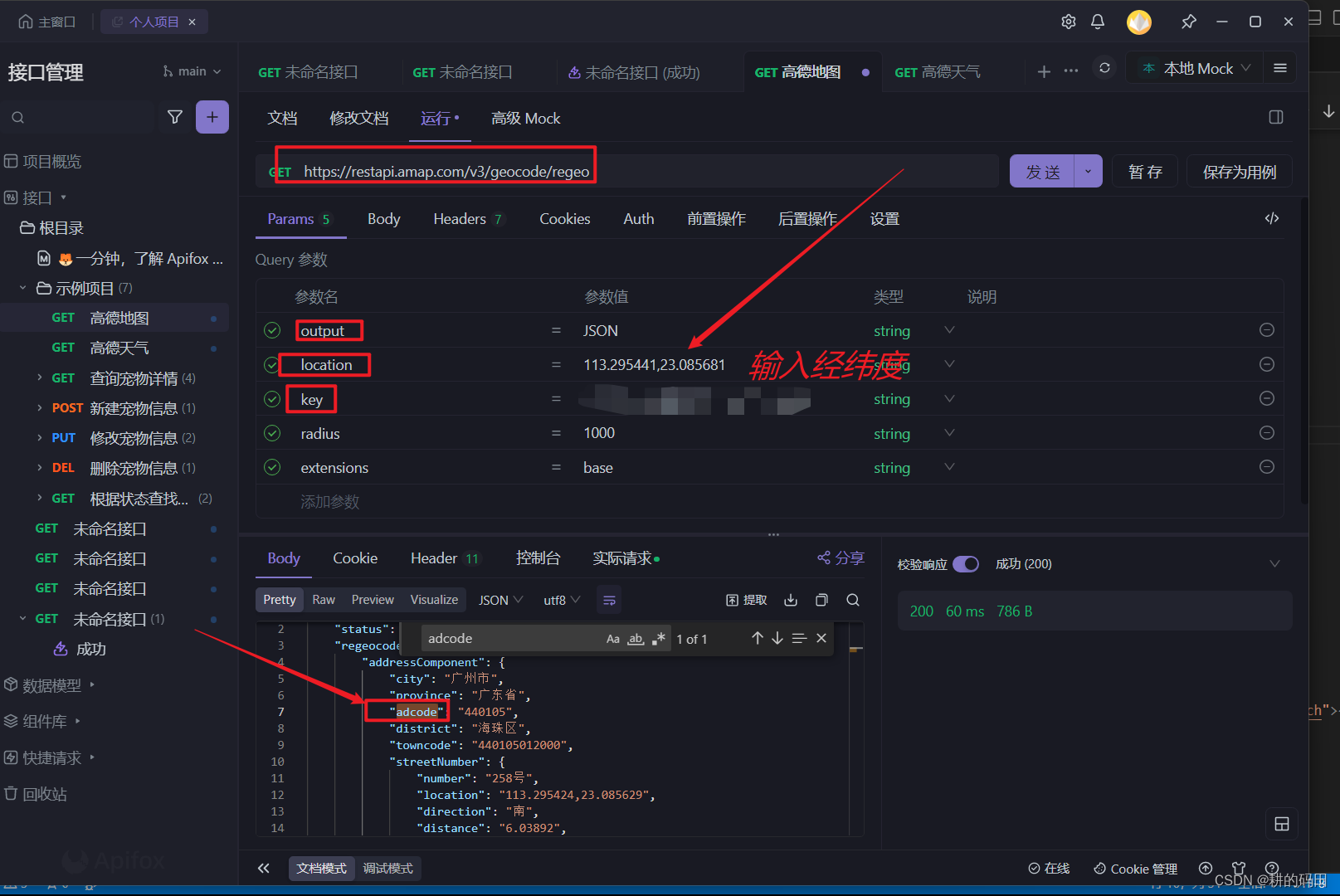Uncheck the key parameter checkbox
Image resolution: width=1340 pixels, height=896 pixels.
[x=272, y=399]
